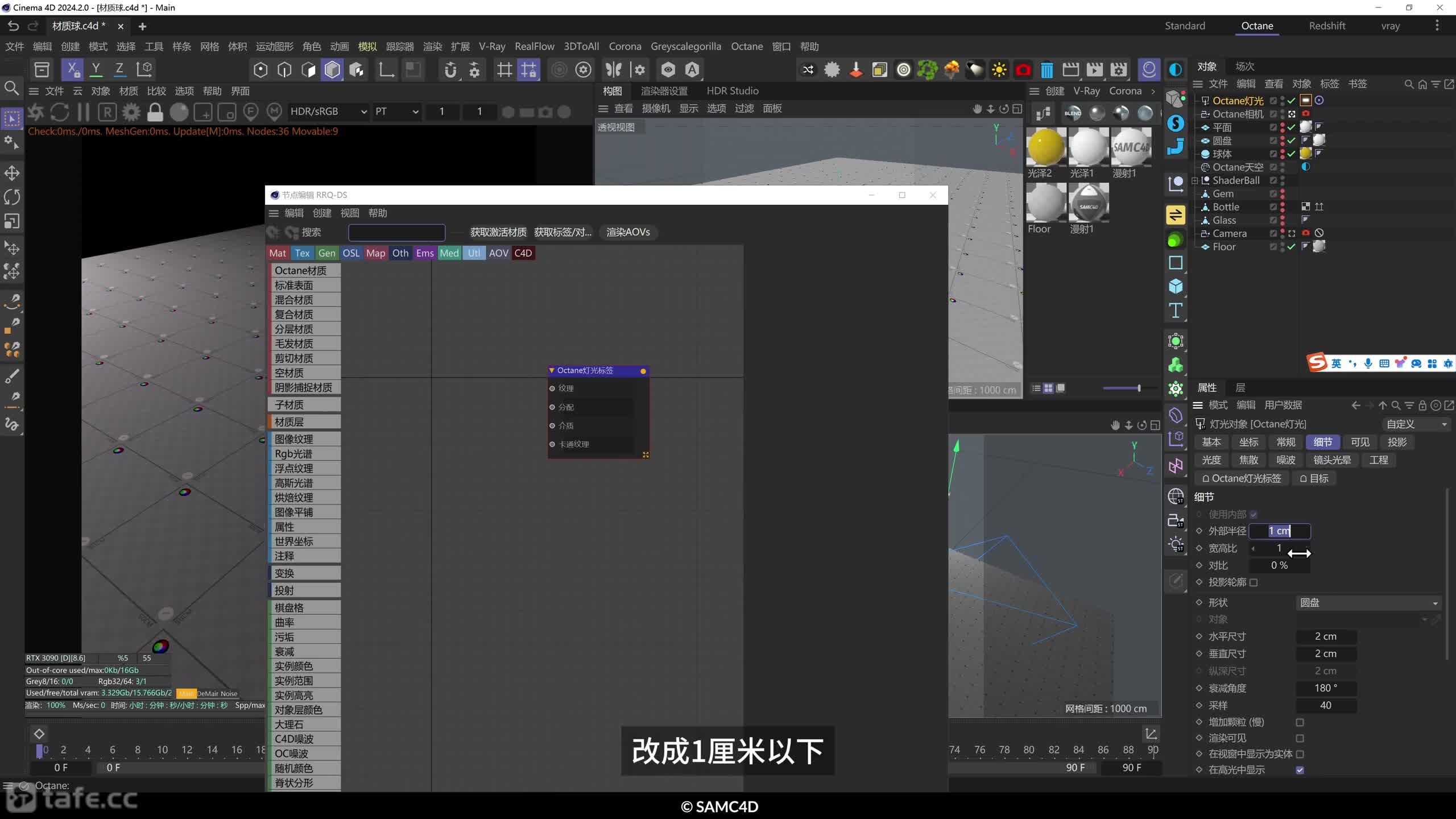Select the Rotate tool in left toolbar

[x=12, y=197]
